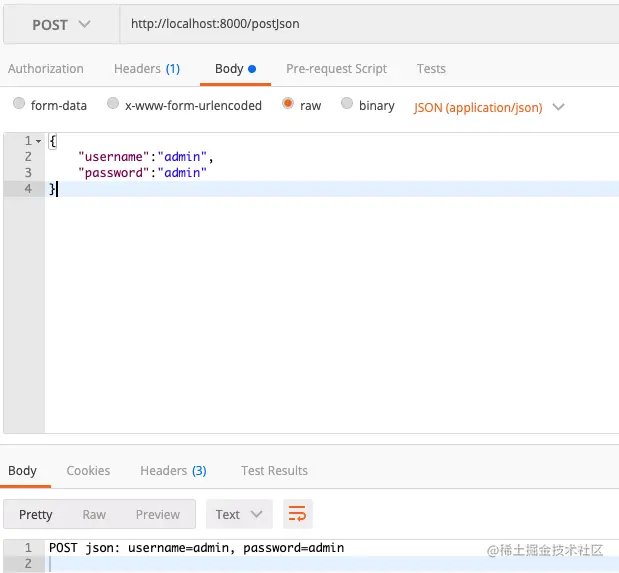The width and height of the screenshot is (619, 573).
Task: Click line number 2 in request editor
Action: click(28, 157)
